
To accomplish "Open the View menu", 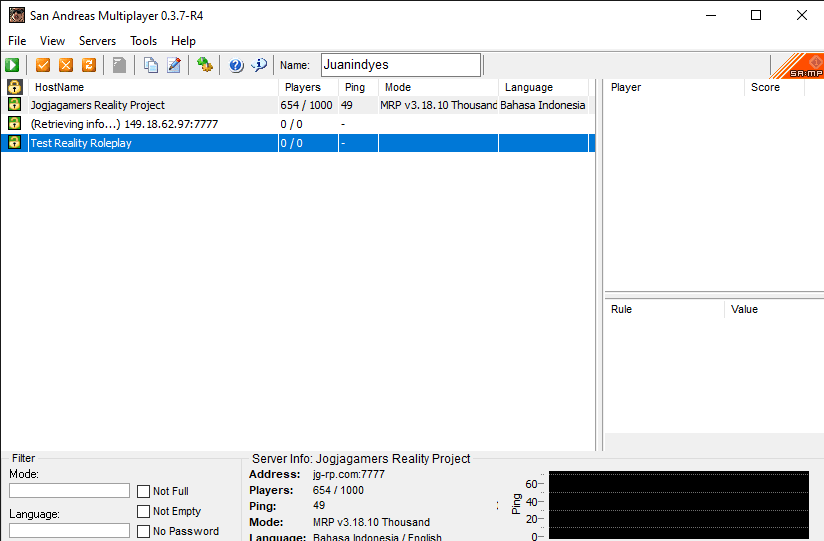I will pos(52,41).
